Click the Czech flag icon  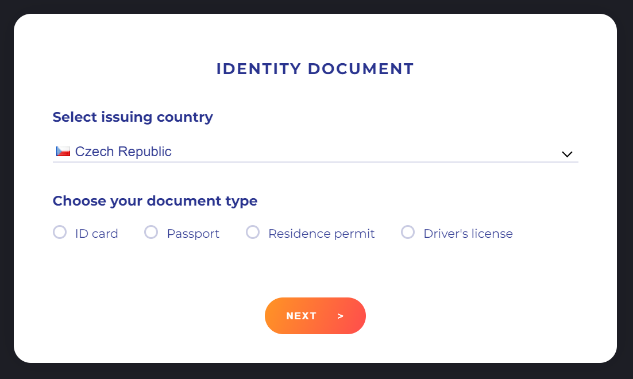[63, 151]
